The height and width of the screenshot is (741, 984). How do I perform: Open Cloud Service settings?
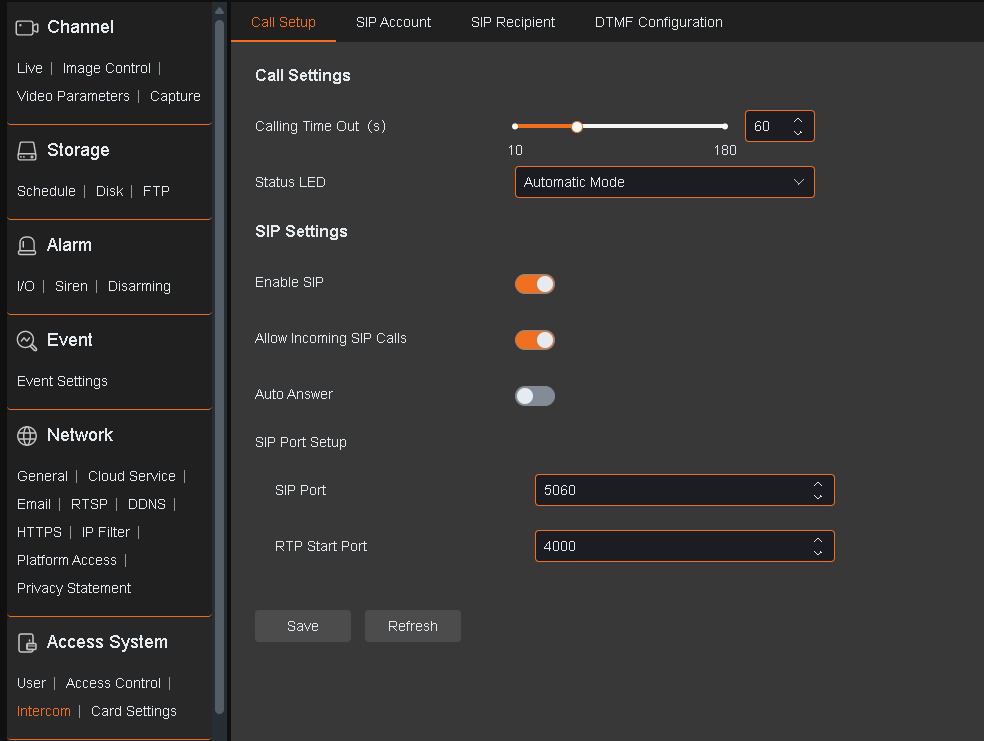pos(132,476)
